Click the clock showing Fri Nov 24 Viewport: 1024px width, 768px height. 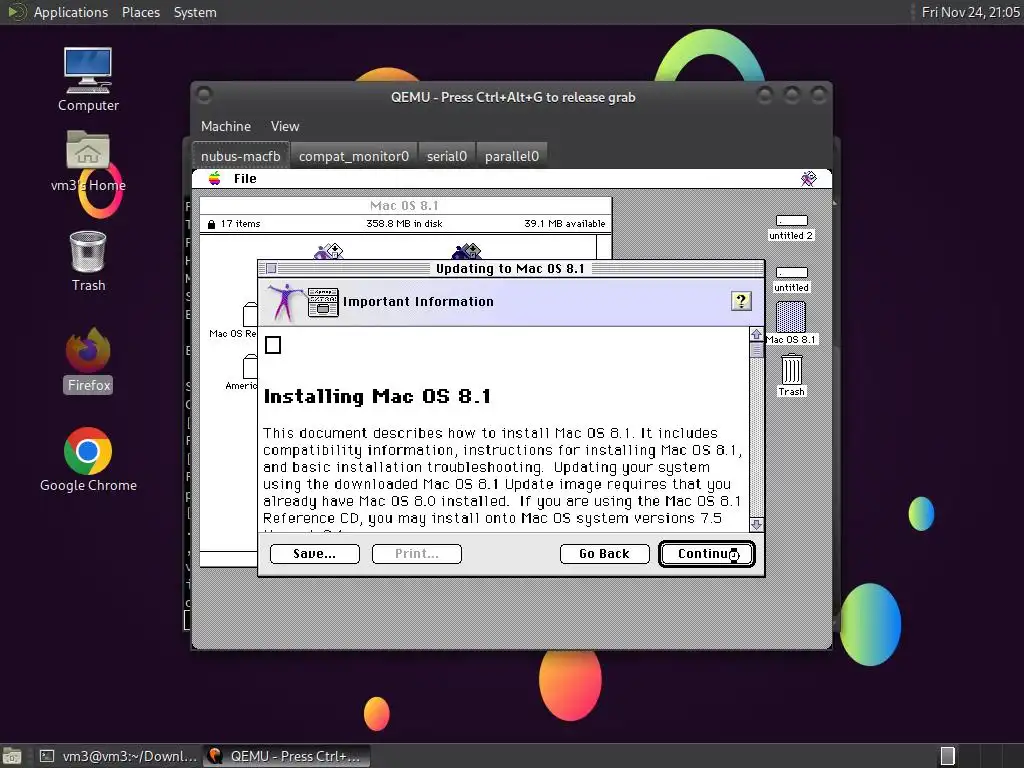(970, 12)
